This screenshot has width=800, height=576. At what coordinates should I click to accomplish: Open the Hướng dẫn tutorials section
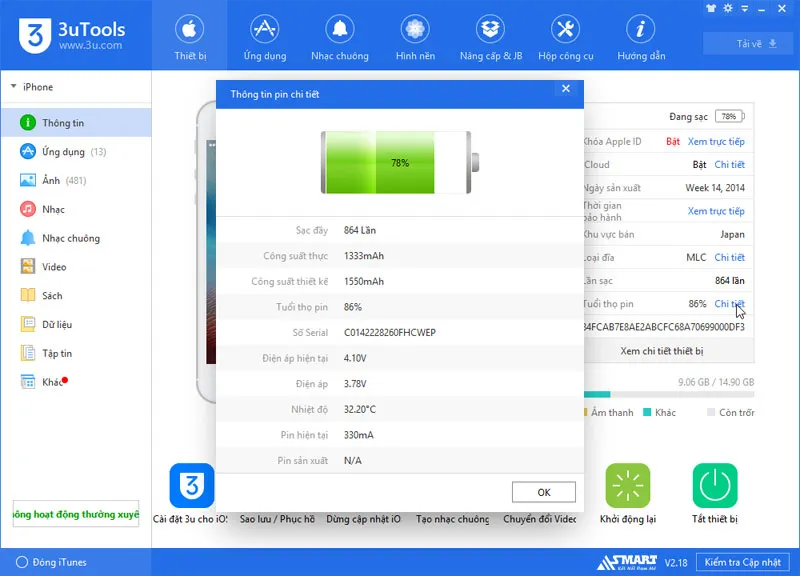point(641,37)
